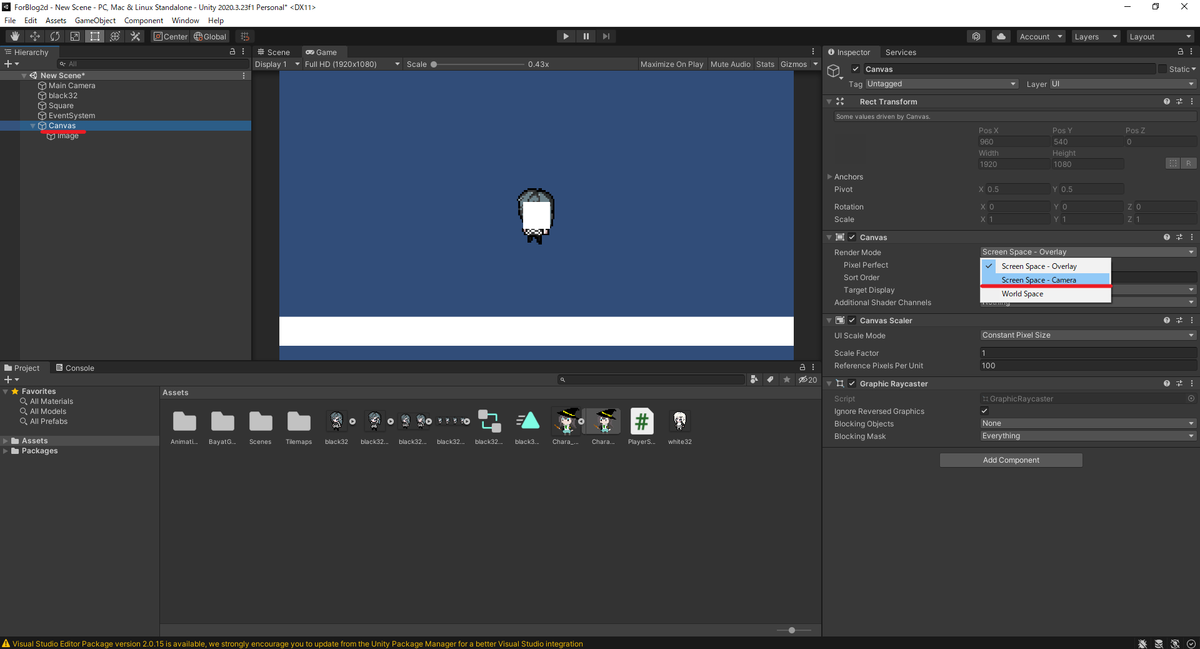The image size is (1200, 649).
Task: Open the File menu
Action: tap(10, 20)
